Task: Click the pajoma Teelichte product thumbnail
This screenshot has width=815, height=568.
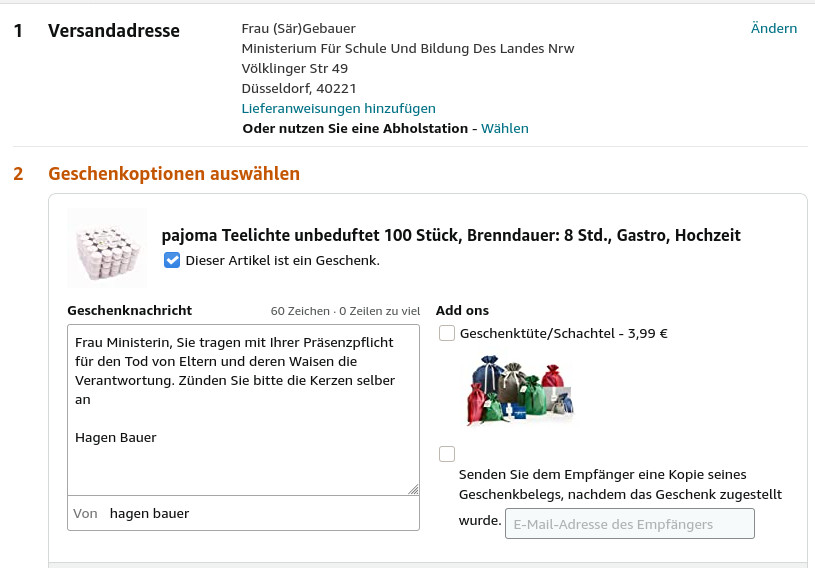Action: 106,248
